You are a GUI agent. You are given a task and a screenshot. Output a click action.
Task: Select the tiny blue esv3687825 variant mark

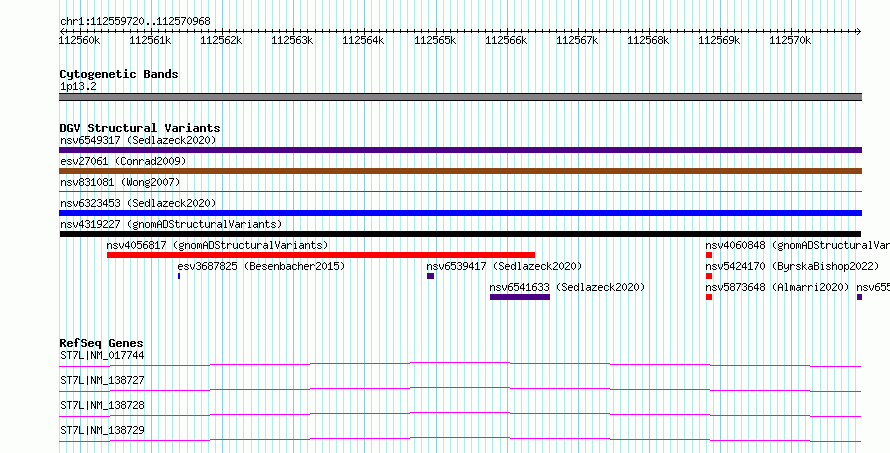[179, 276]
